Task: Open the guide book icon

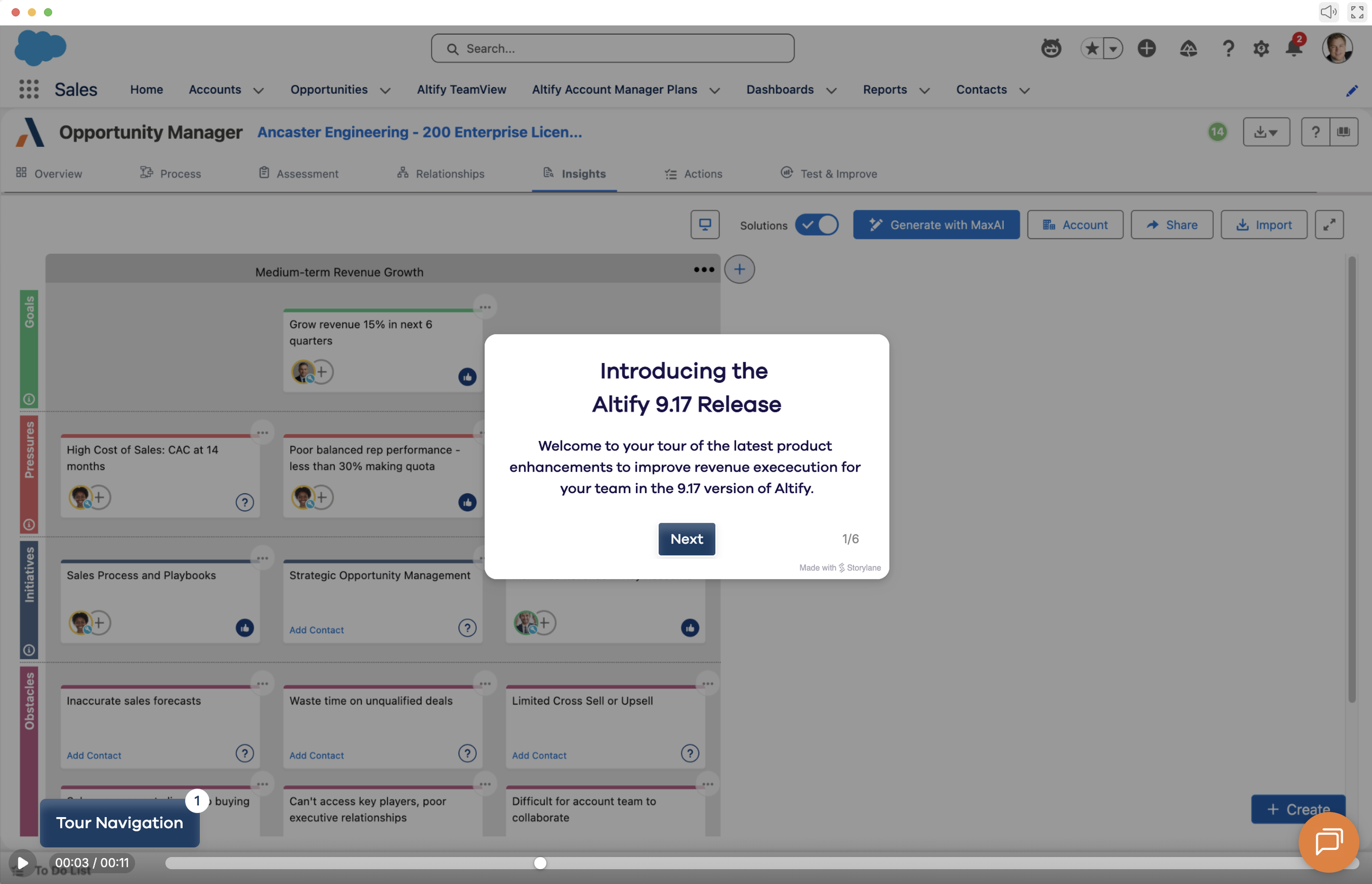Action: pos(1343,132)
